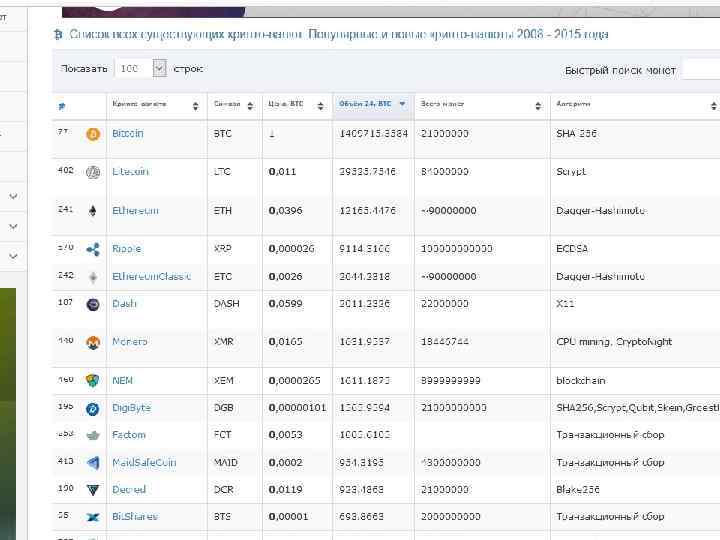The image size is (720, 540).
Task: Open the Decred link
Action: click(129, 489)
